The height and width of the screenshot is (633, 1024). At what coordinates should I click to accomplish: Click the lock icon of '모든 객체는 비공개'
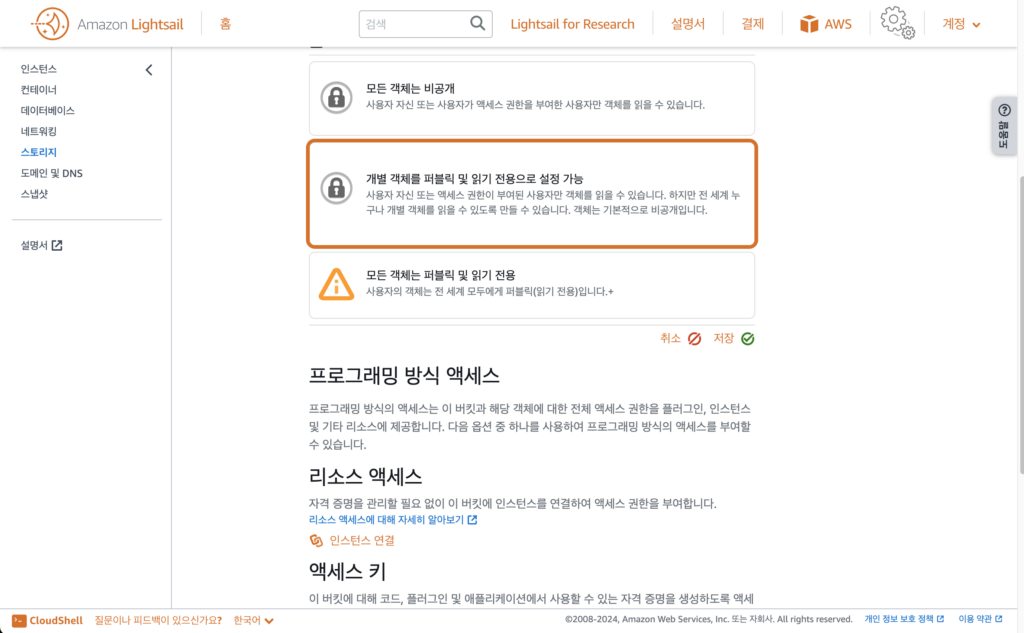(x=336, y=98)
